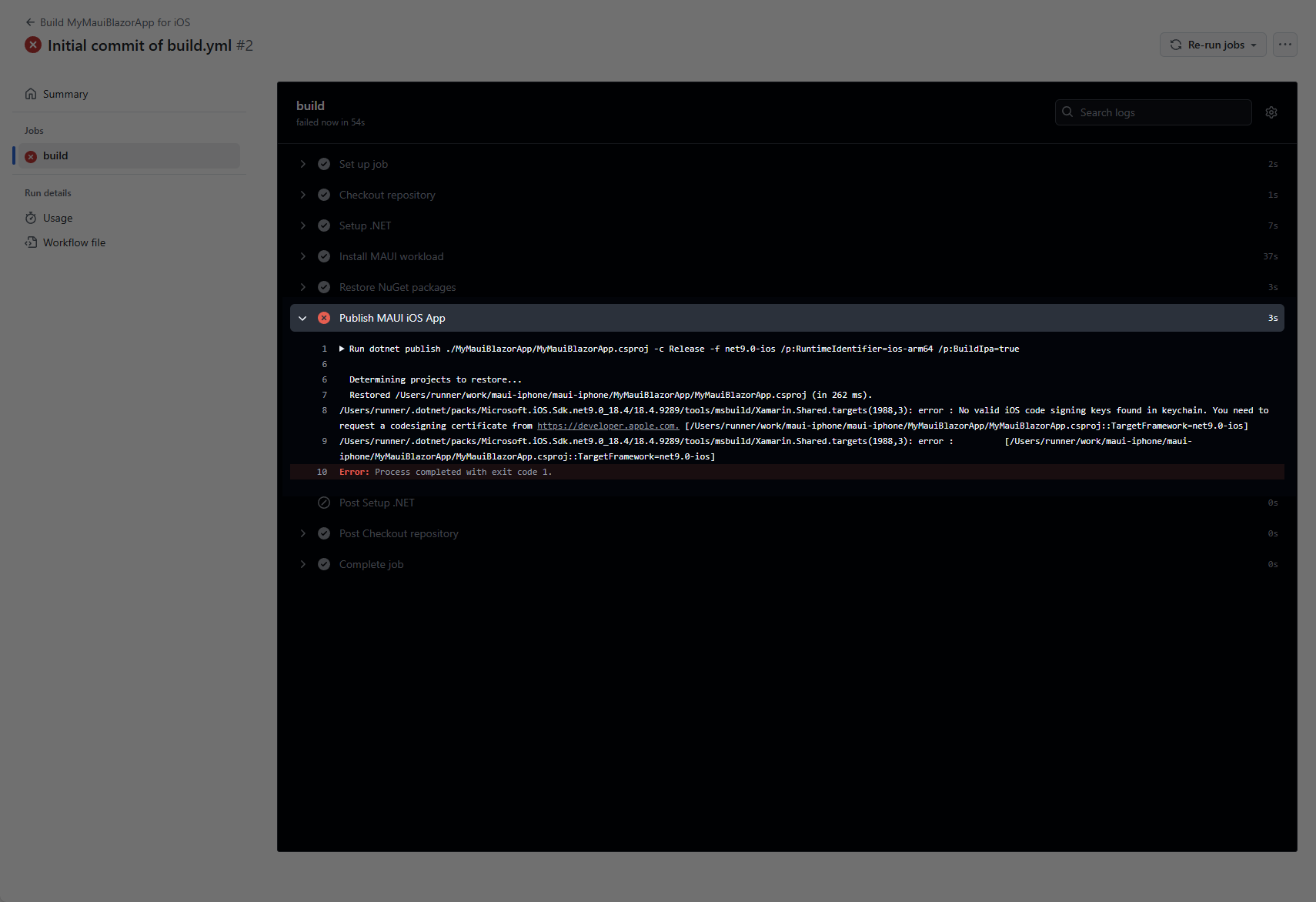Expand the Setup .NET step

point(302,225)
